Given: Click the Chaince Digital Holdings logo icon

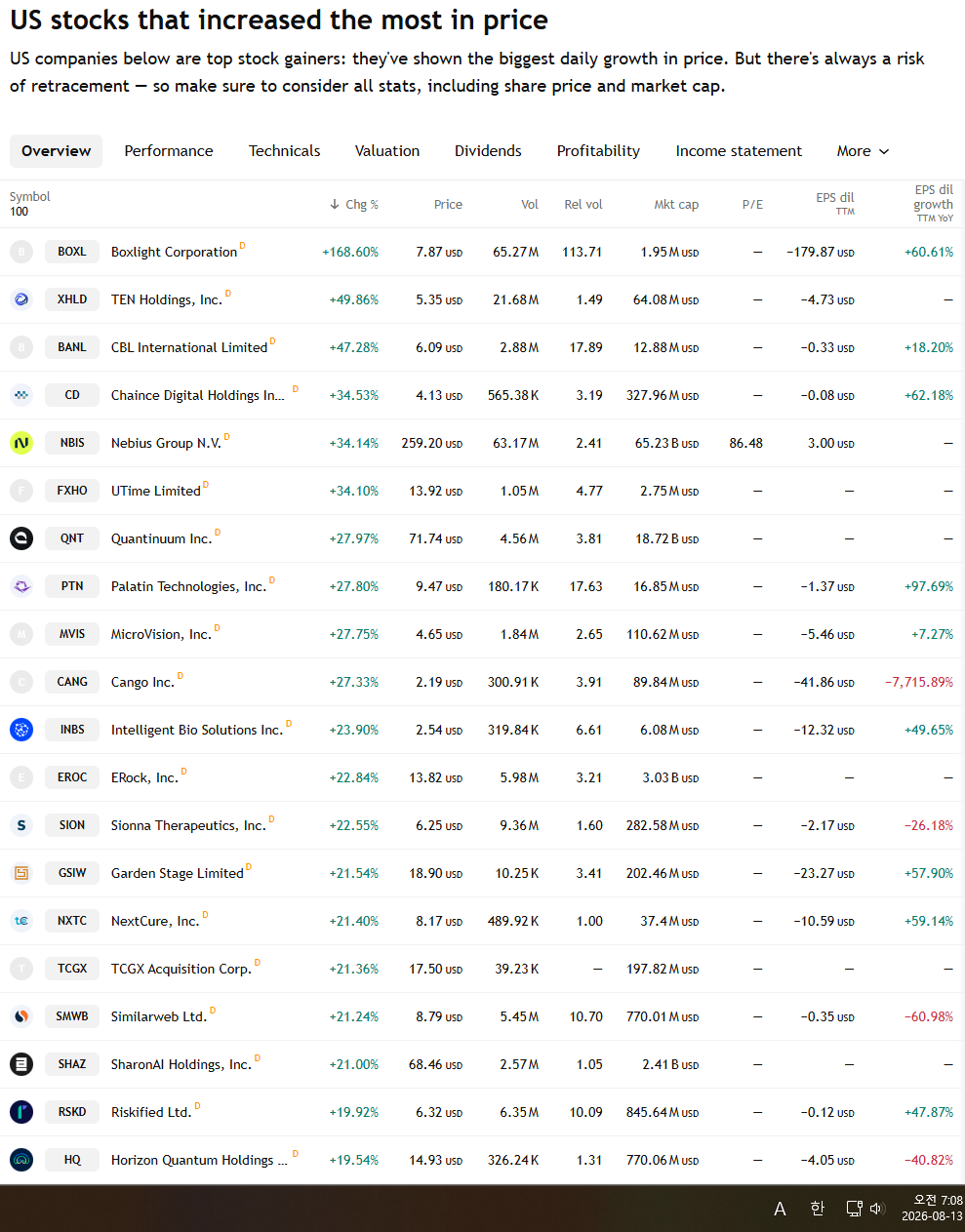Looking at the screenshot, I should coord(21,395).
